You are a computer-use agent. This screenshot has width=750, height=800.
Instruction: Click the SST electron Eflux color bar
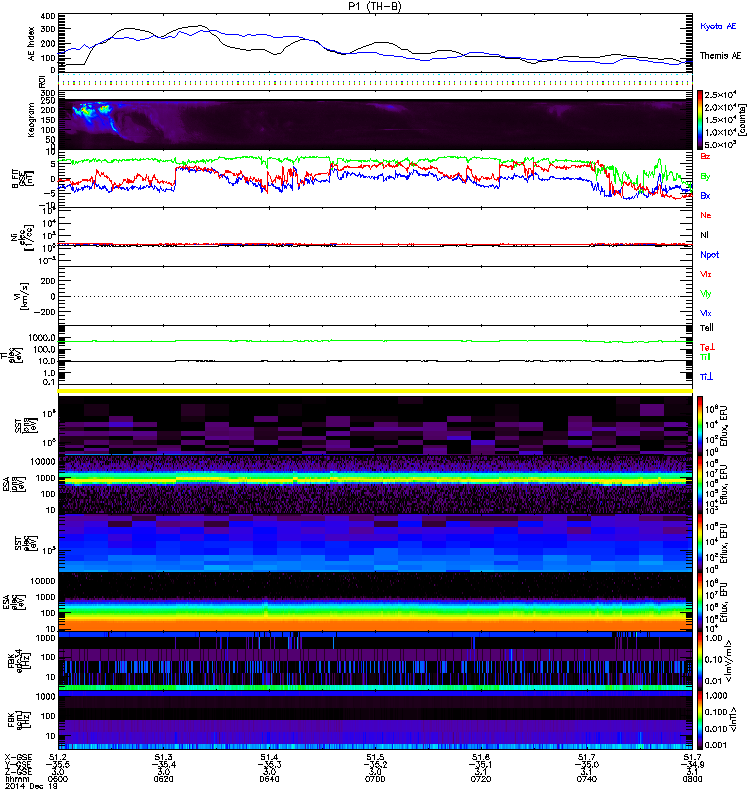[x=700, y=543]
